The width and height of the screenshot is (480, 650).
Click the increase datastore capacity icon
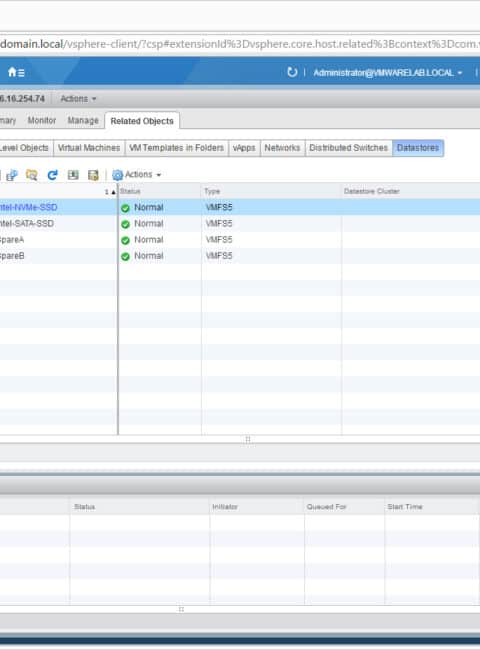coord(73,175)
